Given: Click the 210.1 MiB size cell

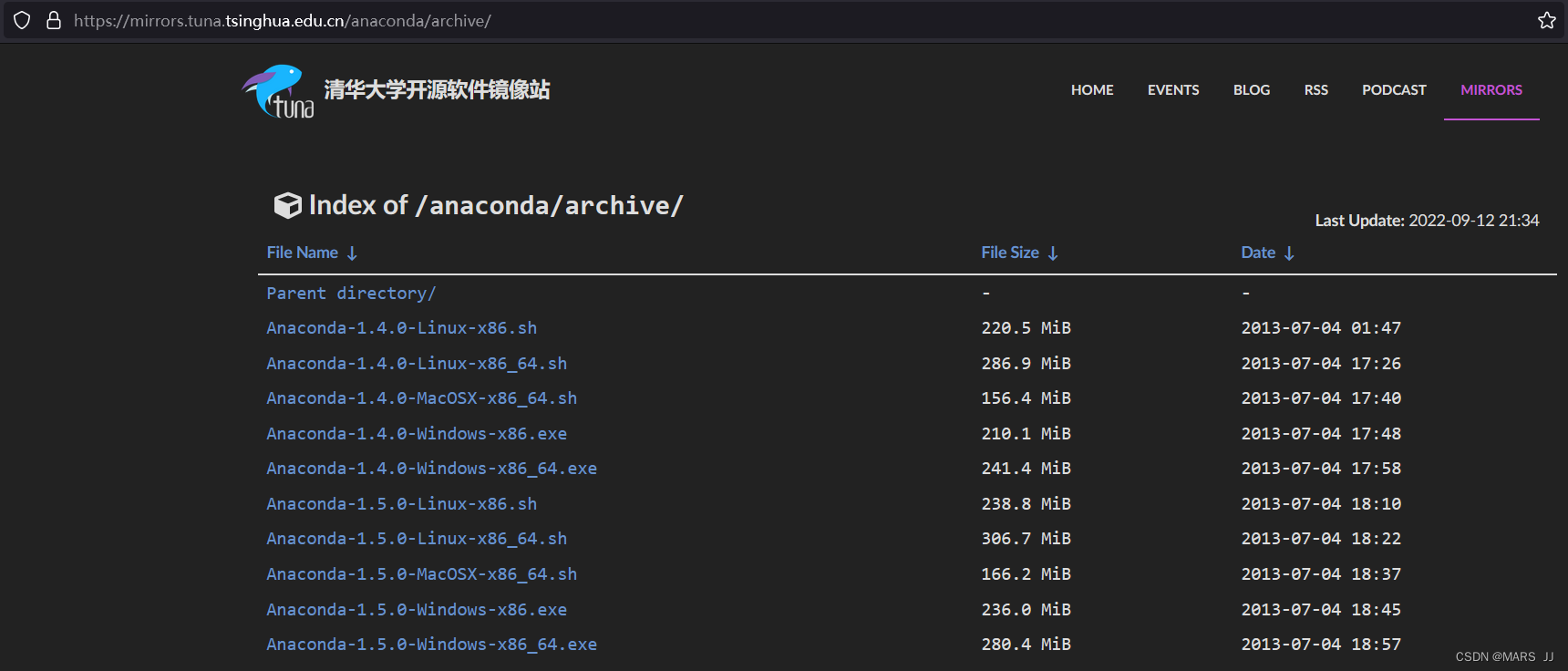Looking at the screenshot, I should 1026,434.
